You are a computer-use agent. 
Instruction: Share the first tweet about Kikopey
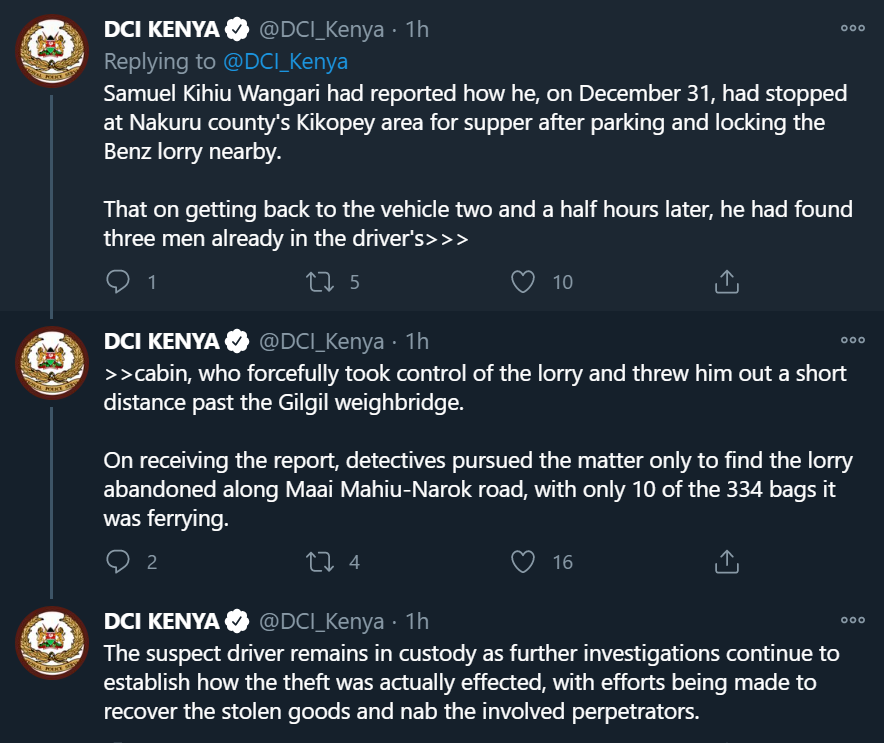pyautogui.click(x=727, y=282)
